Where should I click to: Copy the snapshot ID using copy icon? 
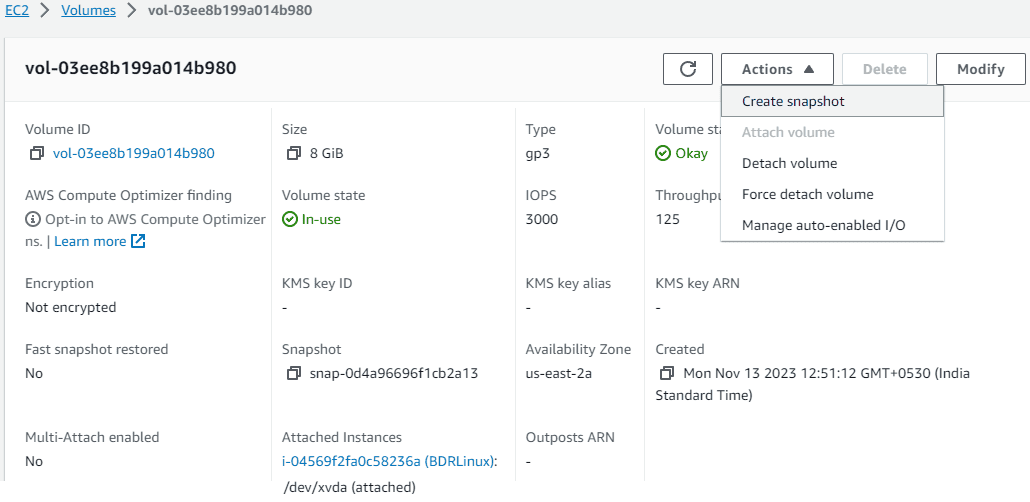tap(293, 374)
